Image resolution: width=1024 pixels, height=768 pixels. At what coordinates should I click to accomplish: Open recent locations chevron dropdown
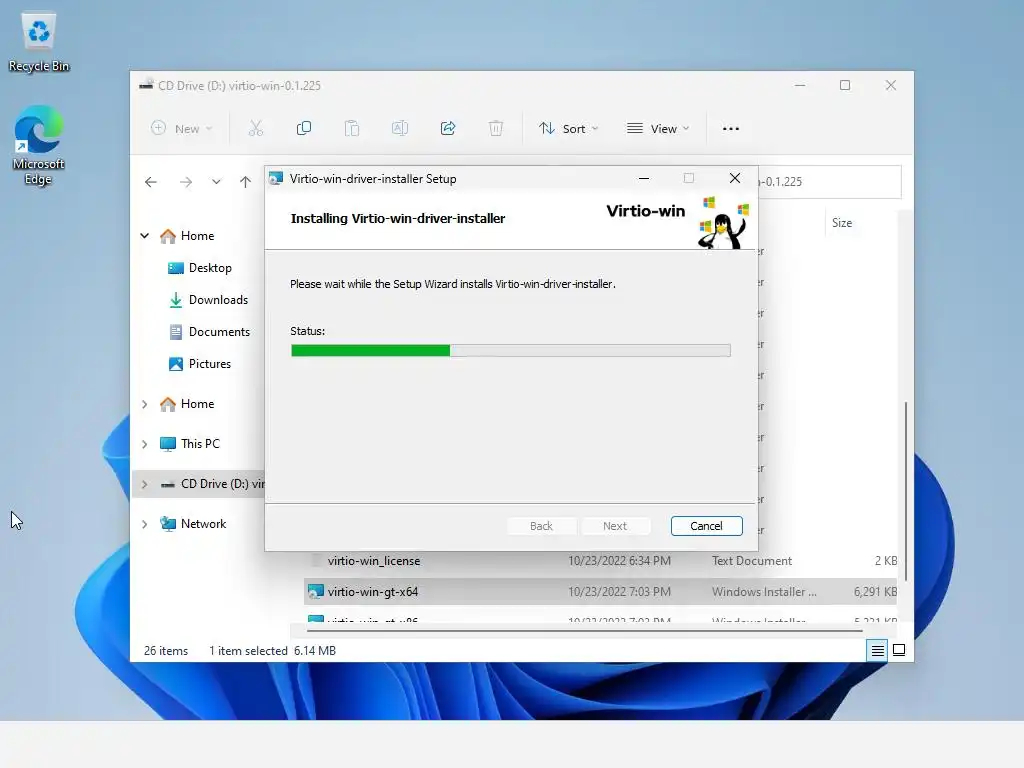pyautogui.click(x=216, y=182)
